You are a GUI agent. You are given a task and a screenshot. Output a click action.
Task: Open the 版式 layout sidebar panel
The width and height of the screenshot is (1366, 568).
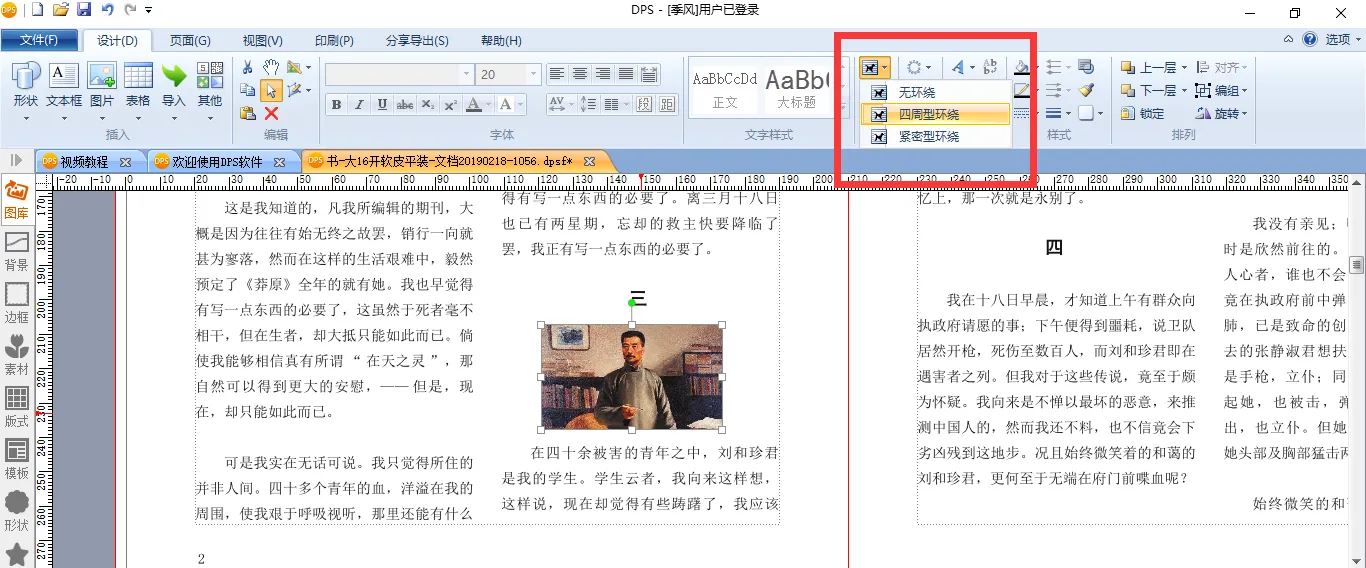[x=17, y=407]
